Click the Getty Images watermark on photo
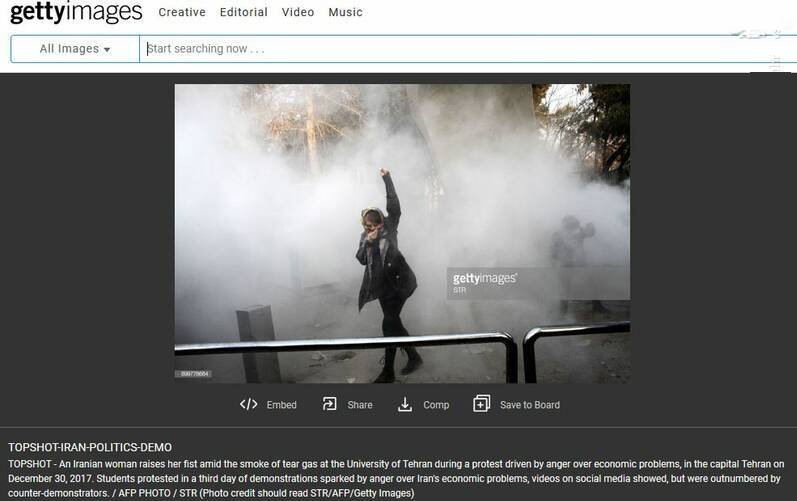This screenshot has width=797, height=501. pyautogui.click(x=484, y=278)
